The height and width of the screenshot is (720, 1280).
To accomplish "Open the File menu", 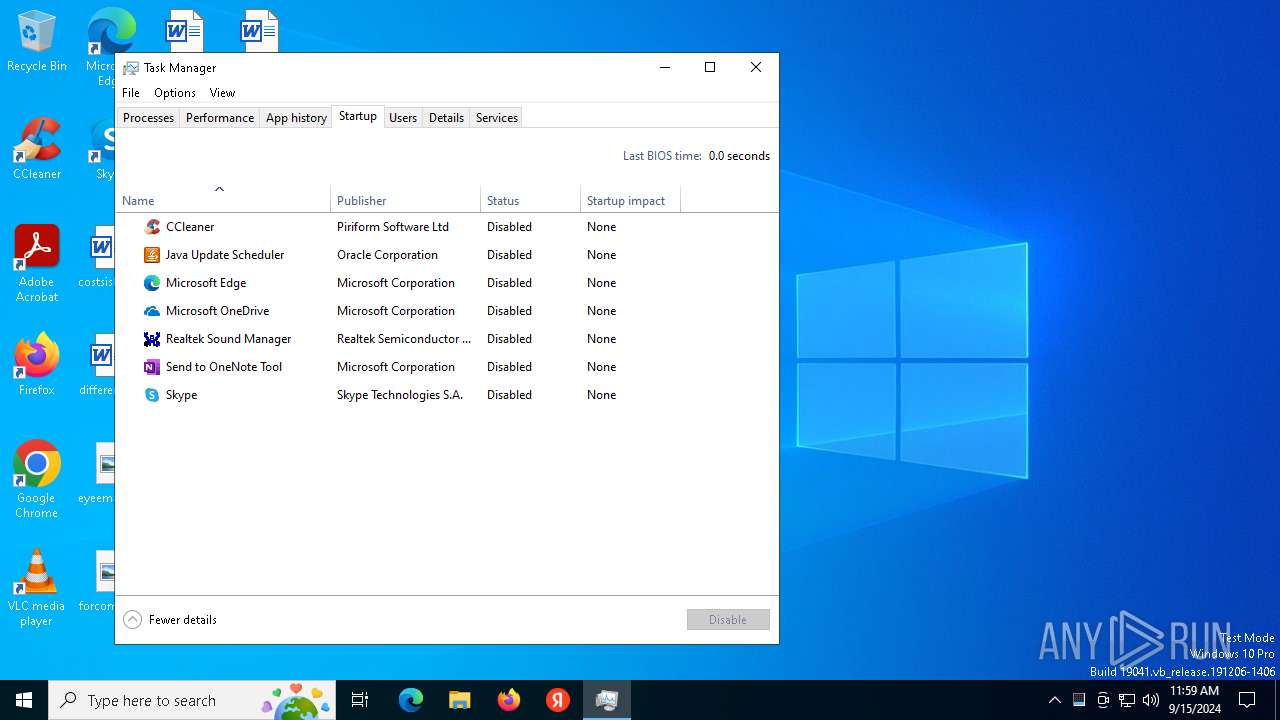I will [x=131, y=93].
